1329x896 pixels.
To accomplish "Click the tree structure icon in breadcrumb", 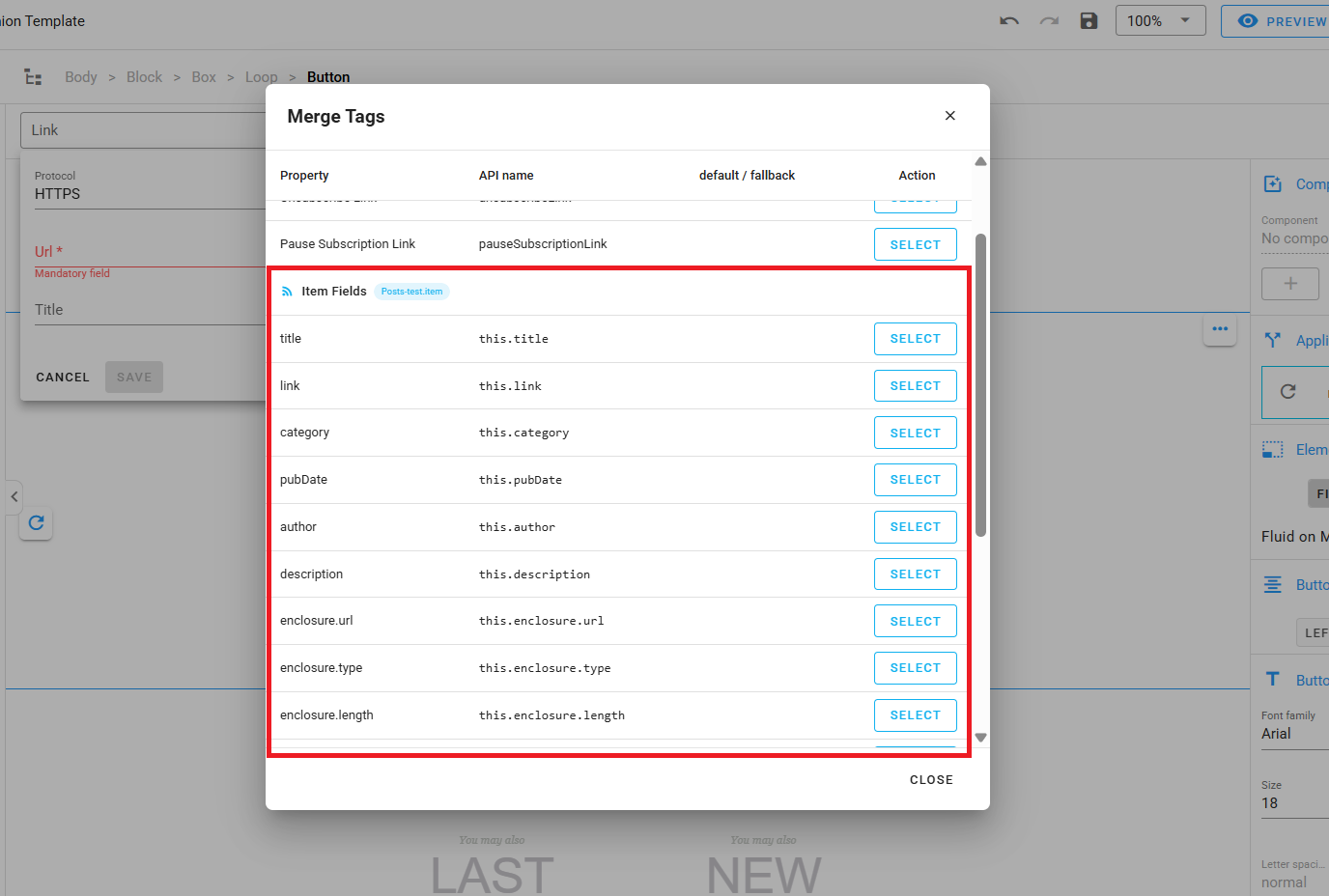I will click(x=33, y=77).
